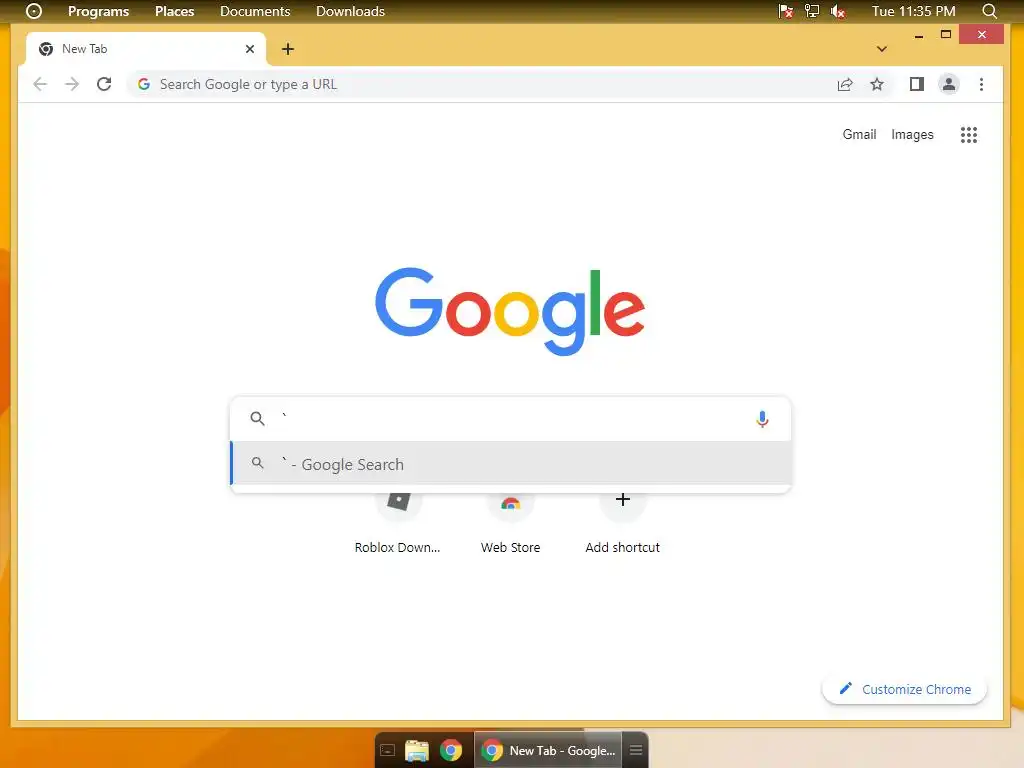
Task: Switch to New Tab - Google taskbar window
Action: (x=548, y=750)
